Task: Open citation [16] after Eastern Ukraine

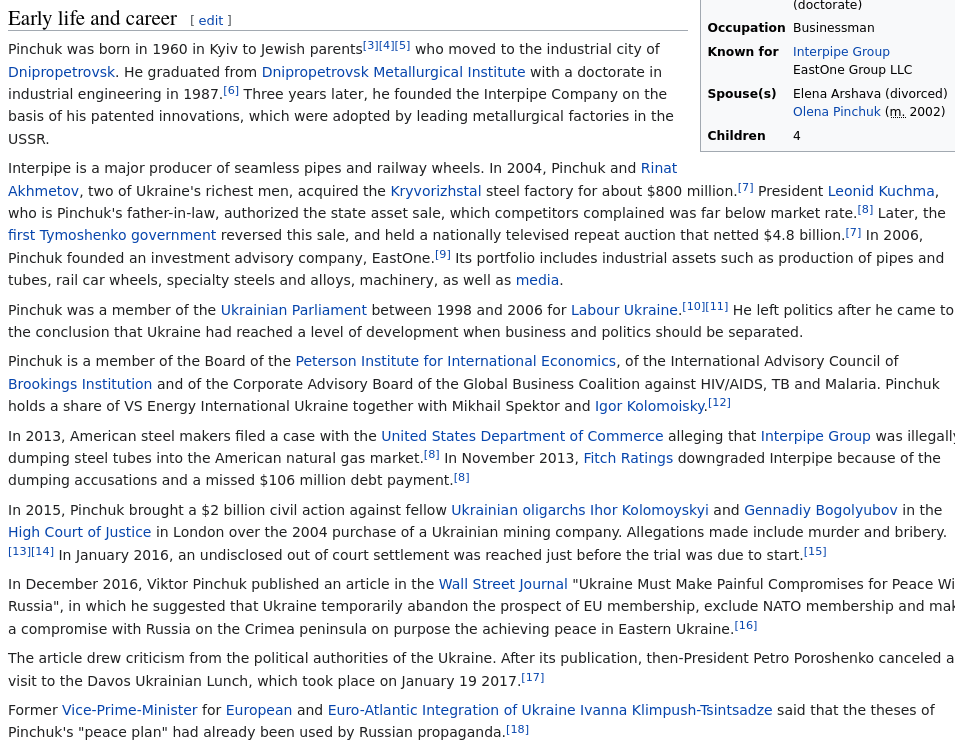Action: [x=746, y=625]
